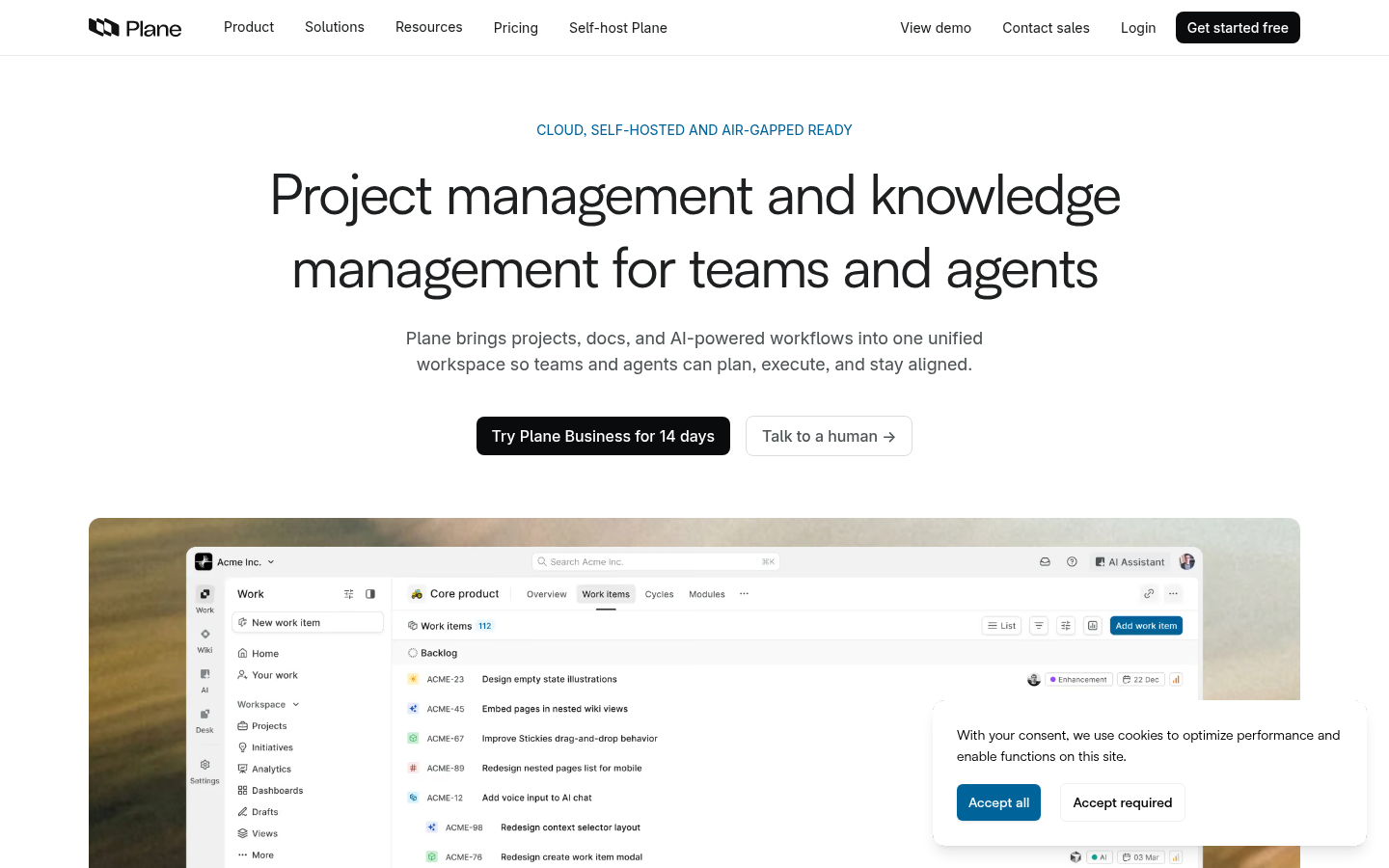
Task: Open the Desk section in the app sidebar
Action: click(204, 719)
